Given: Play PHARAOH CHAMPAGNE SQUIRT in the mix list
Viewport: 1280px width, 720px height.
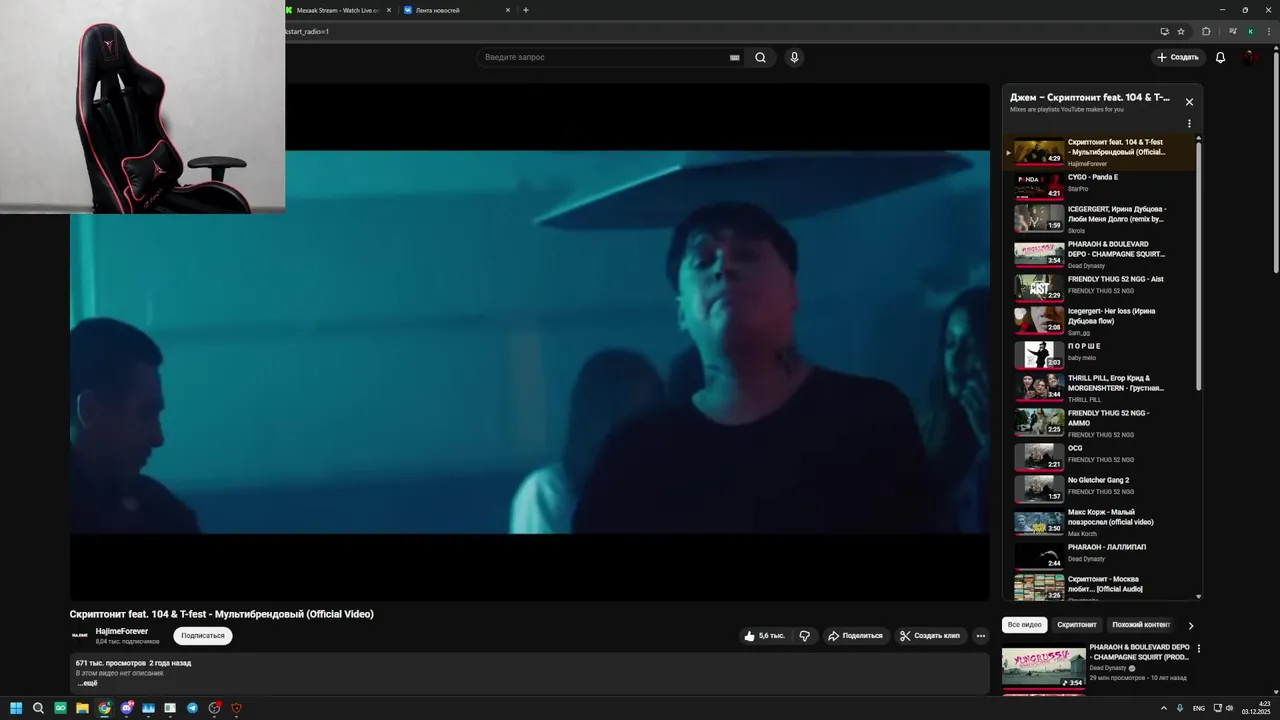Looking at the screenshot, I should [x=1100, y=254].
